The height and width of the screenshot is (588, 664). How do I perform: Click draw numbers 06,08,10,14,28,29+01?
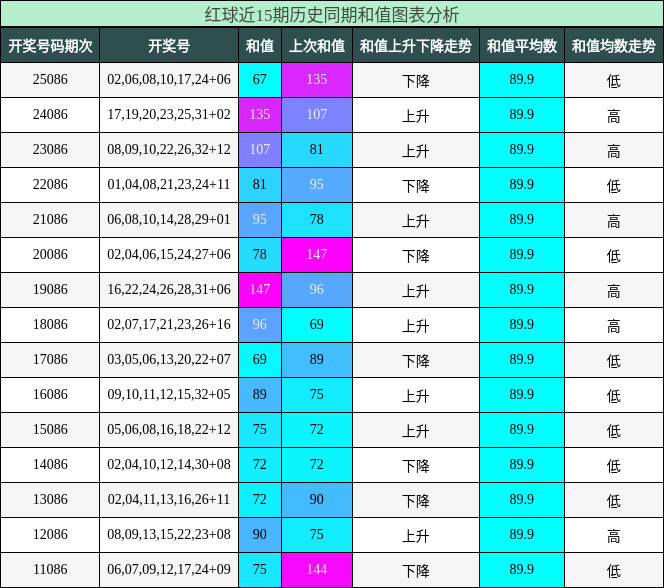click(x=169, y=219)
